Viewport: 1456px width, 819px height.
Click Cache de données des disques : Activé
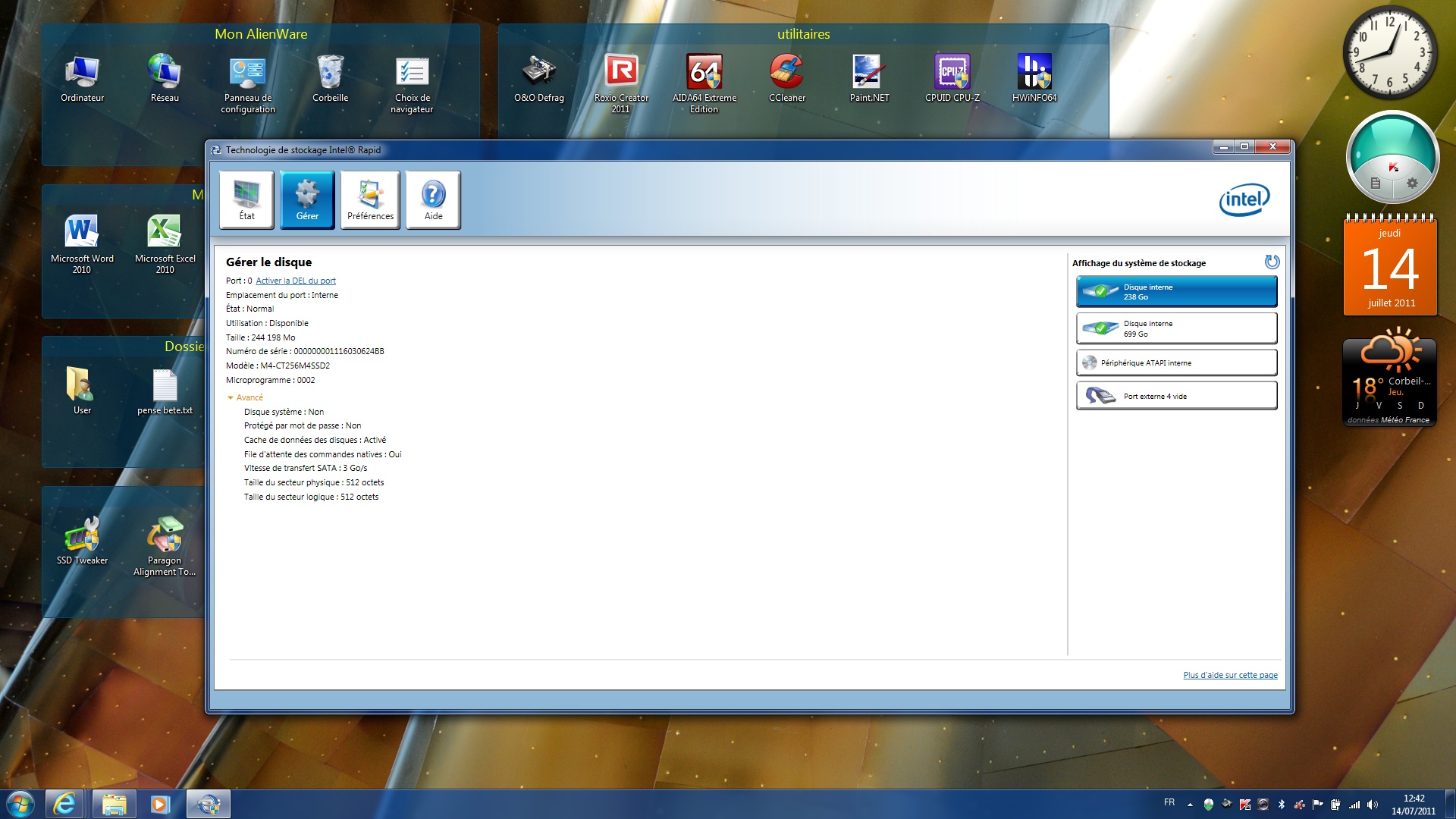(315, 440)
